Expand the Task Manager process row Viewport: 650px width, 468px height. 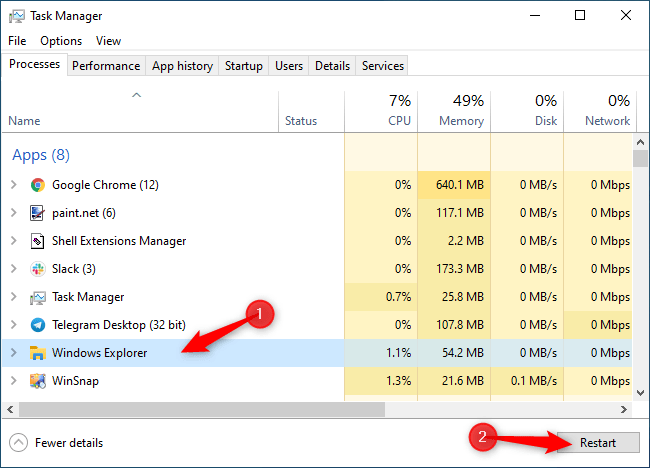tap(14, 297)
